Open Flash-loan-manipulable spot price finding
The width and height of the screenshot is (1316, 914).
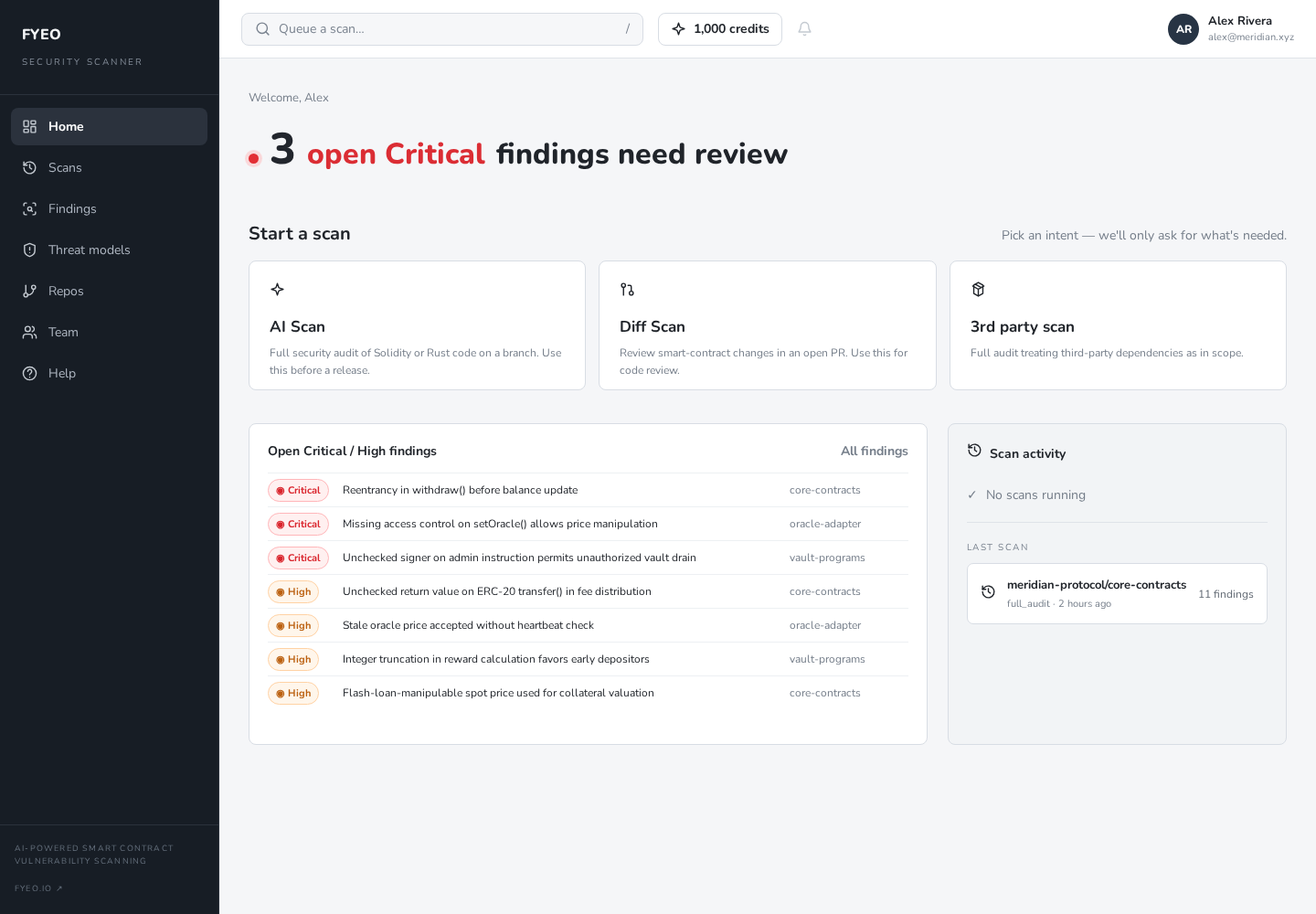click(588, 693)
